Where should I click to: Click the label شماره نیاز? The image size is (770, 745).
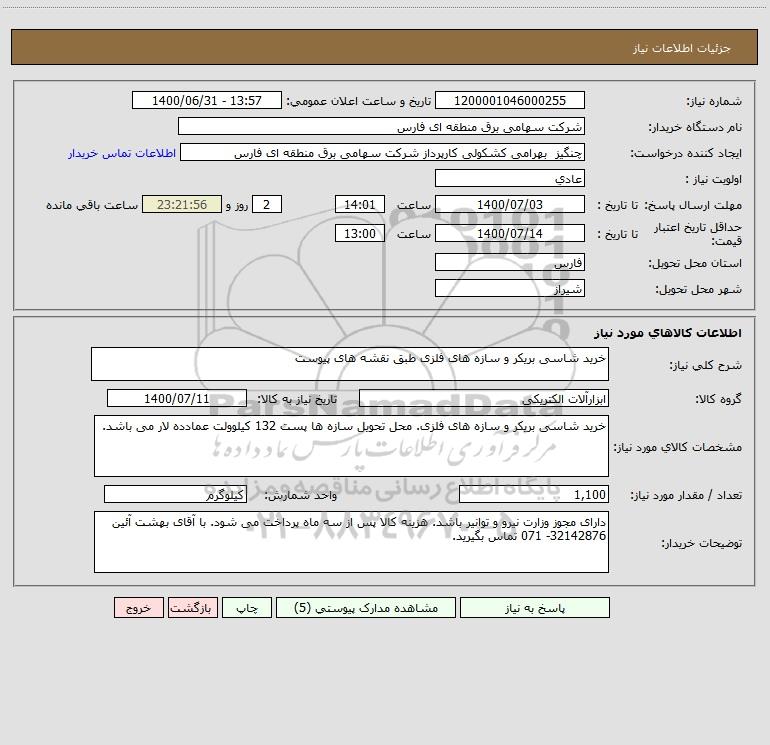pyautogui.click(x=714, y=101)
